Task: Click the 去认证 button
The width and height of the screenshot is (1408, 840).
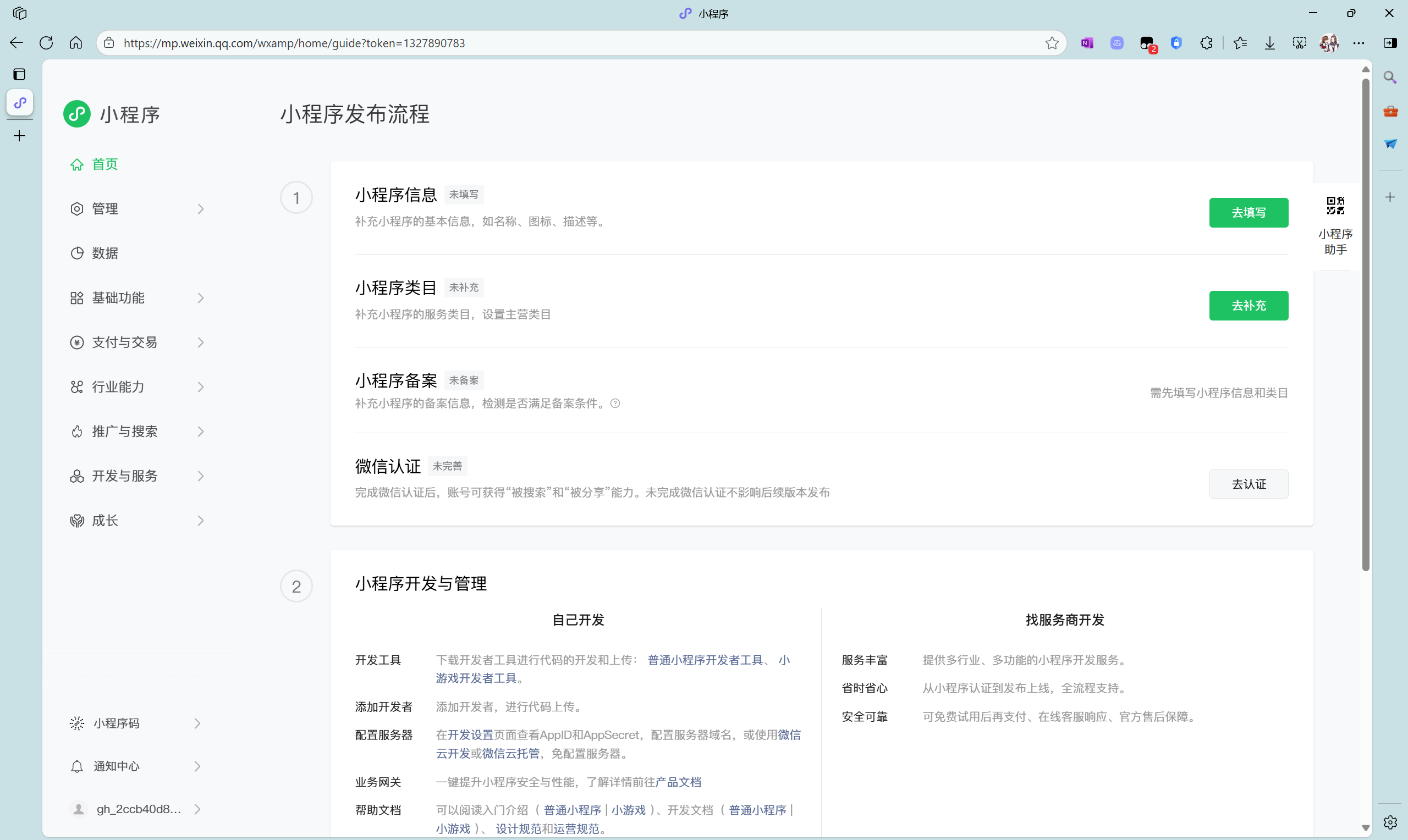Action: [1248, 484]
